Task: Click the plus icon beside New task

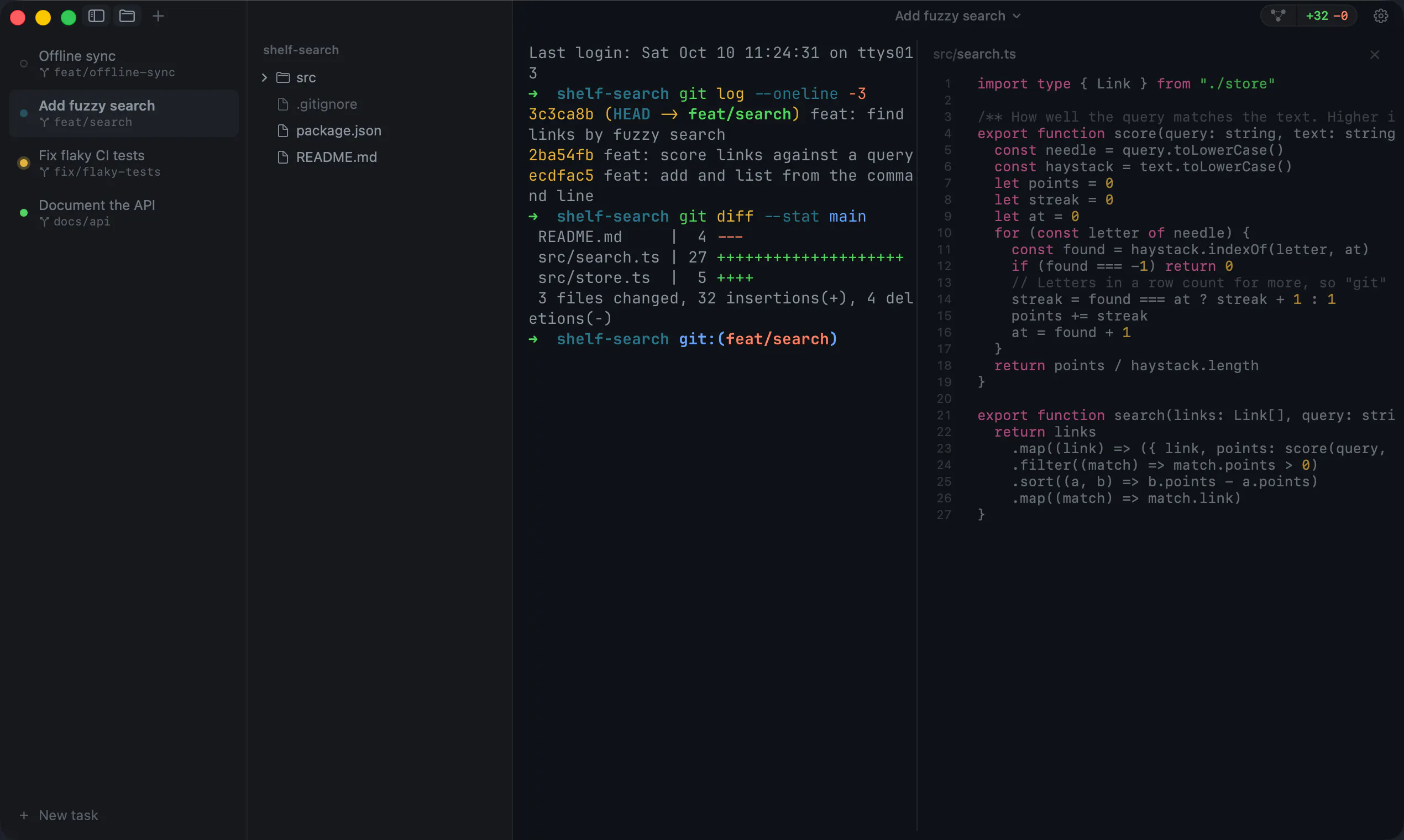Action: click(x=24, y=815)
